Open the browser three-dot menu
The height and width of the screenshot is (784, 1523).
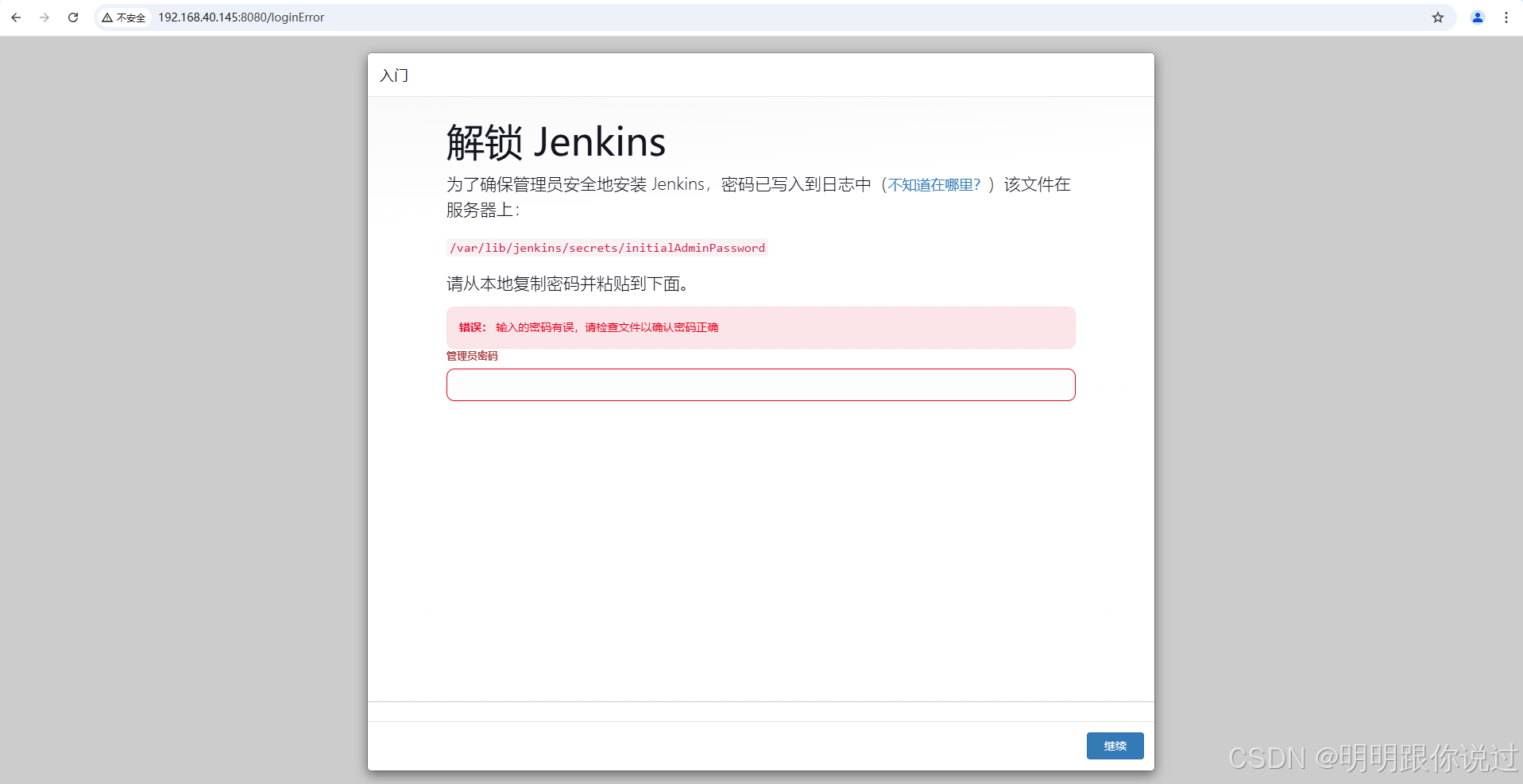point(1506,17)
